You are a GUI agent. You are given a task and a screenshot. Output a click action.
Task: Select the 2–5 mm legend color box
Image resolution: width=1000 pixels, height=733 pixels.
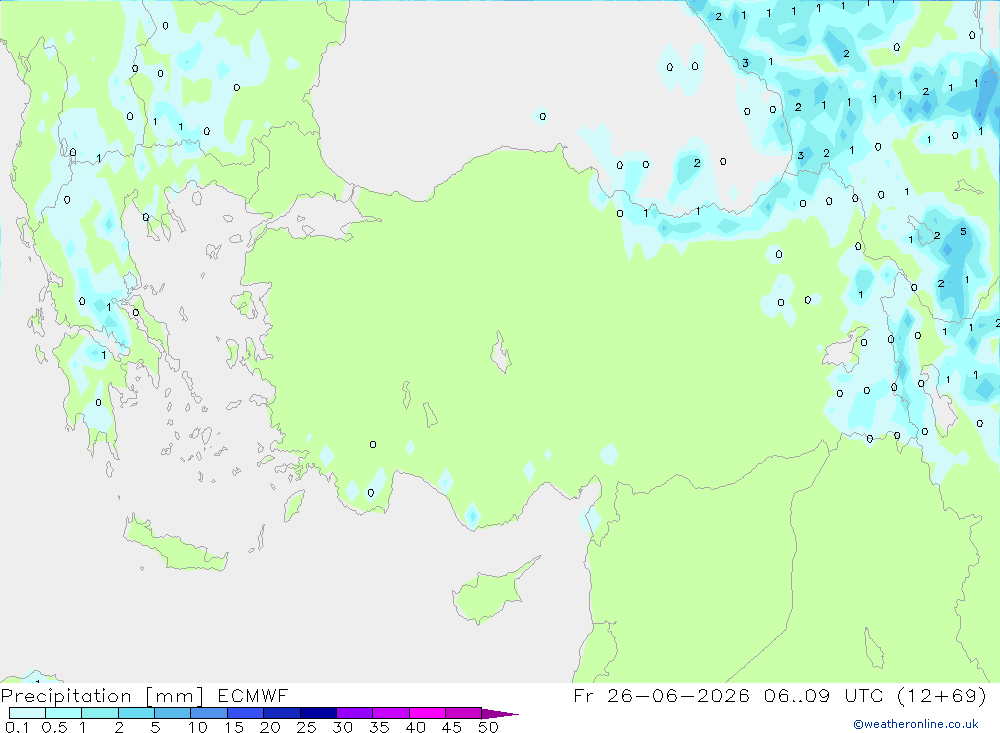[x=136, y=713]
